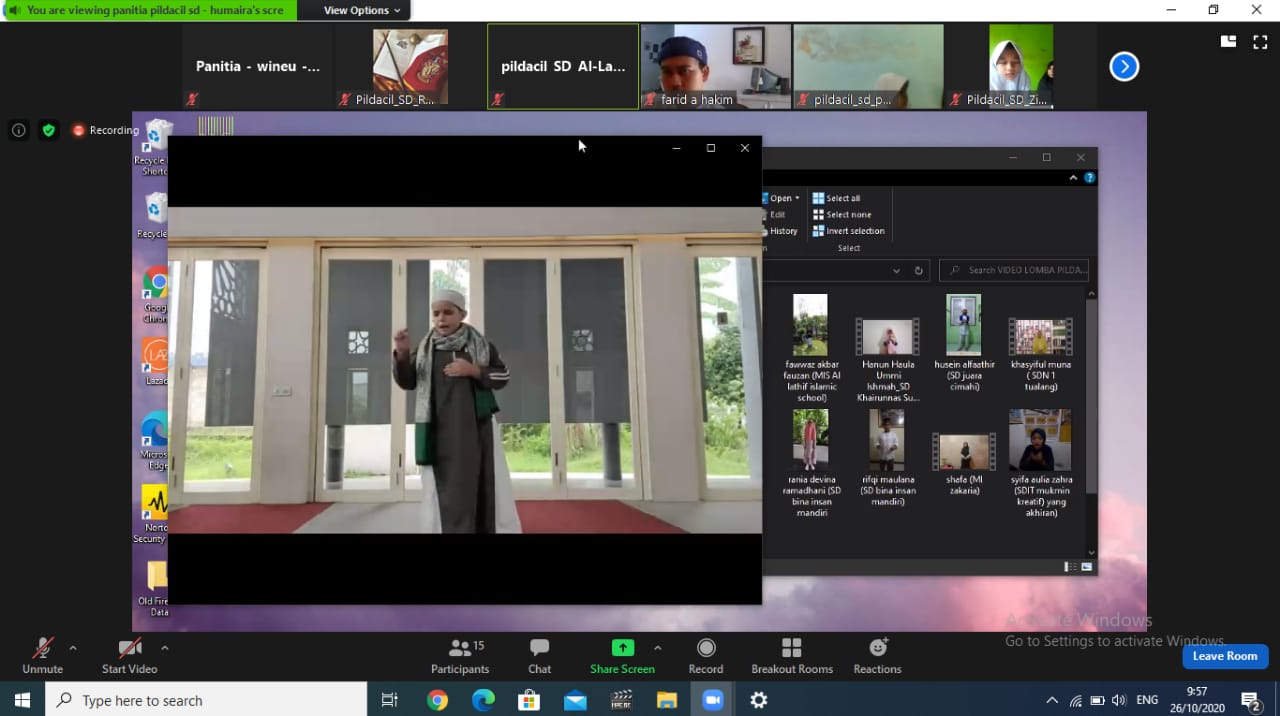Image resolution: width=1280 pixels, height=716 pixels.
Task: Select the Pildacil_SD_R participant tile
Action: click(x=410, y=67)
